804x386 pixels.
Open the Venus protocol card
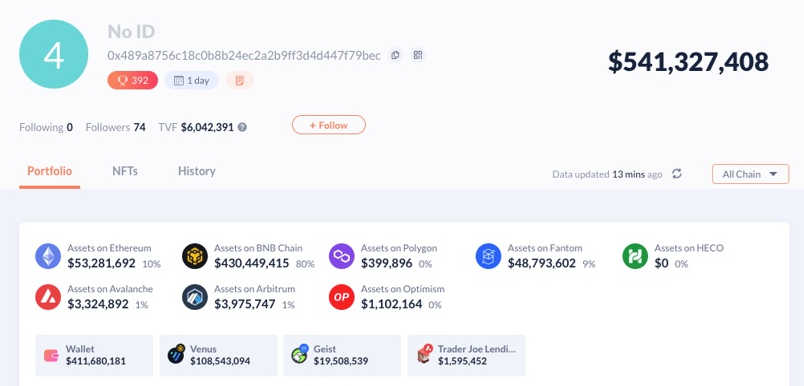tap(218, 355)
